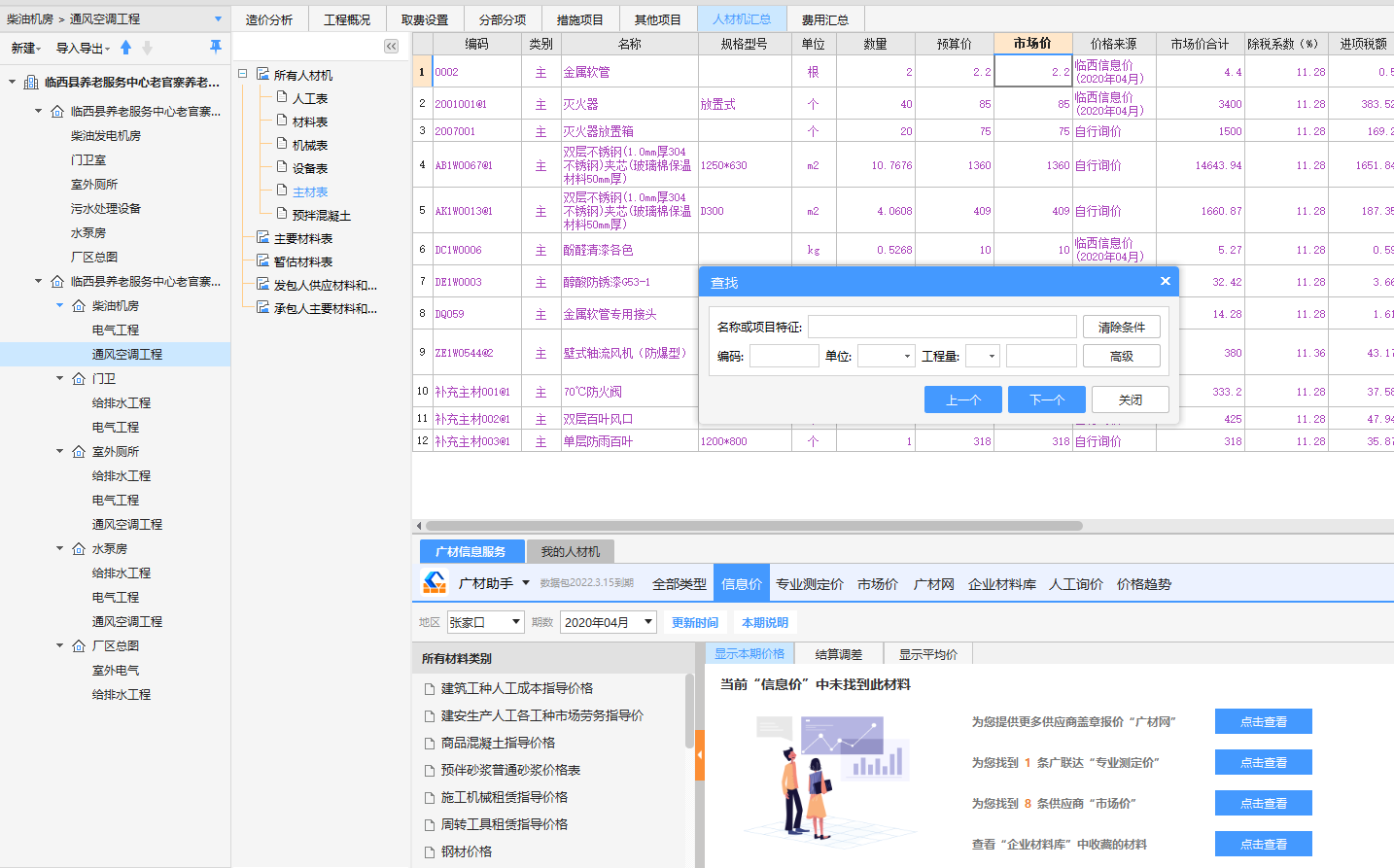Screen dimensions: 1394x868
Task: Open the 单位 dropdown in the search dialog
Action: point(907,356)
